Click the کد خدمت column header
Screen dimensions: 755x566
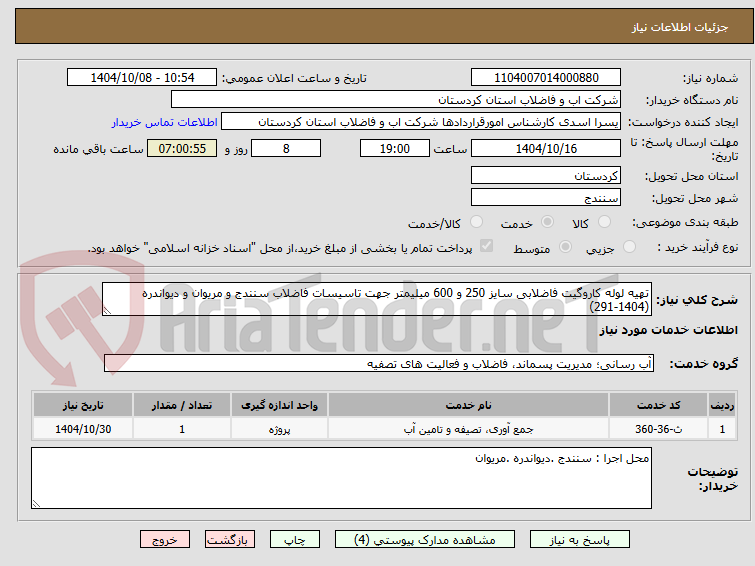(x=658, y=405)
